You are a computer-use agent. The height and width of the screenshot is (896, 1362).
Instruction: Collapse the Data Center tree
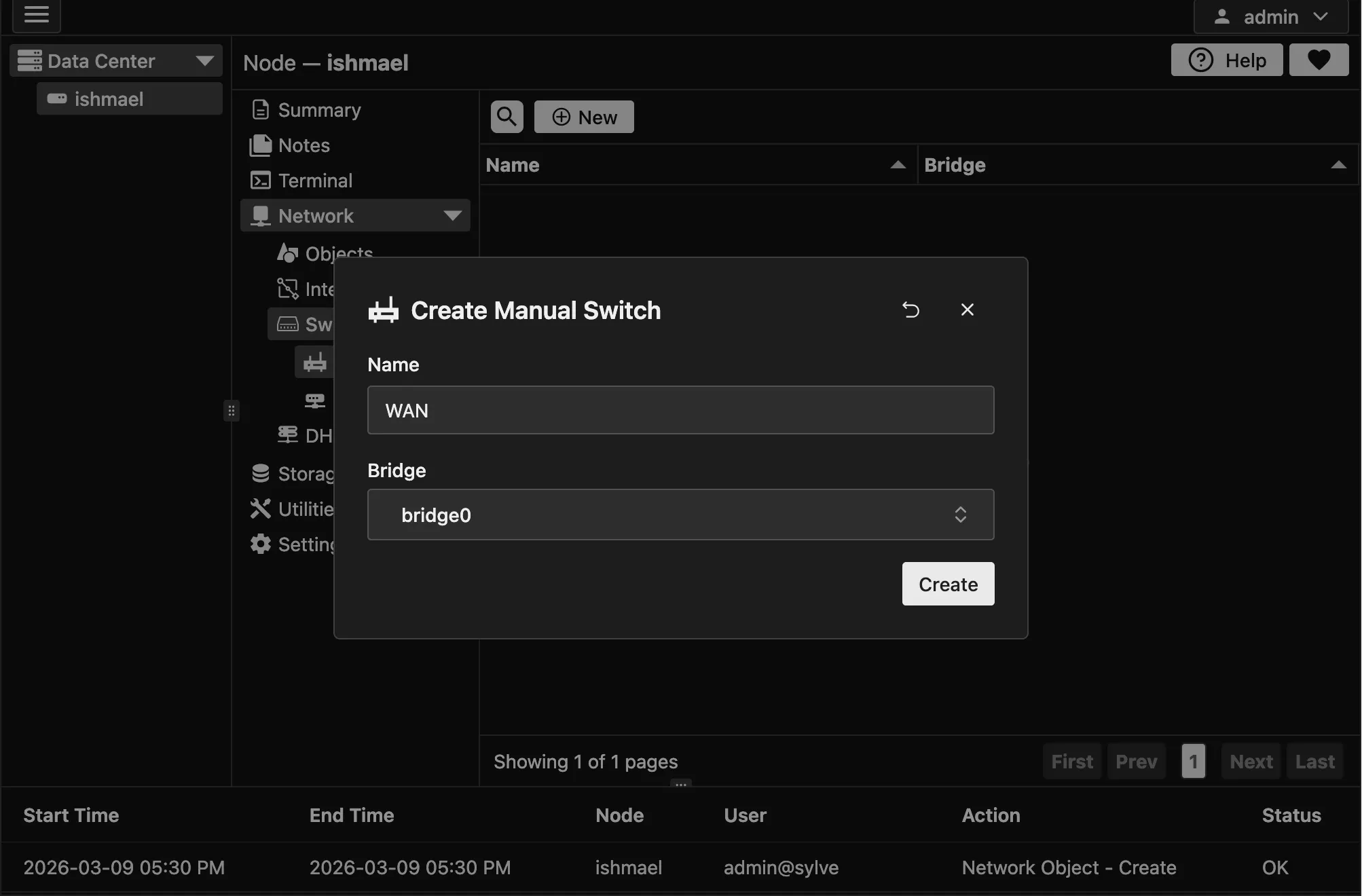coord(204,61)
